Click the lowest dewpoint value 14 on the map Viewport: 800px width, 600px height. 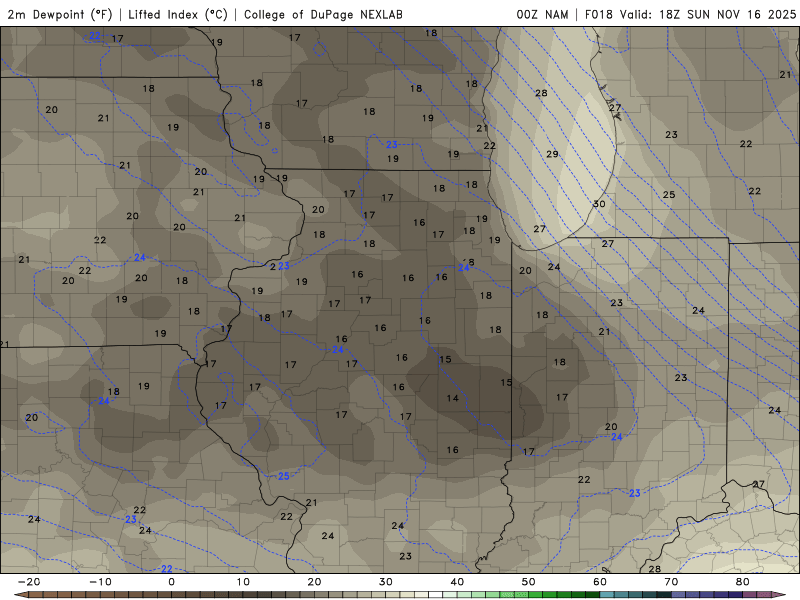[453, 398]
